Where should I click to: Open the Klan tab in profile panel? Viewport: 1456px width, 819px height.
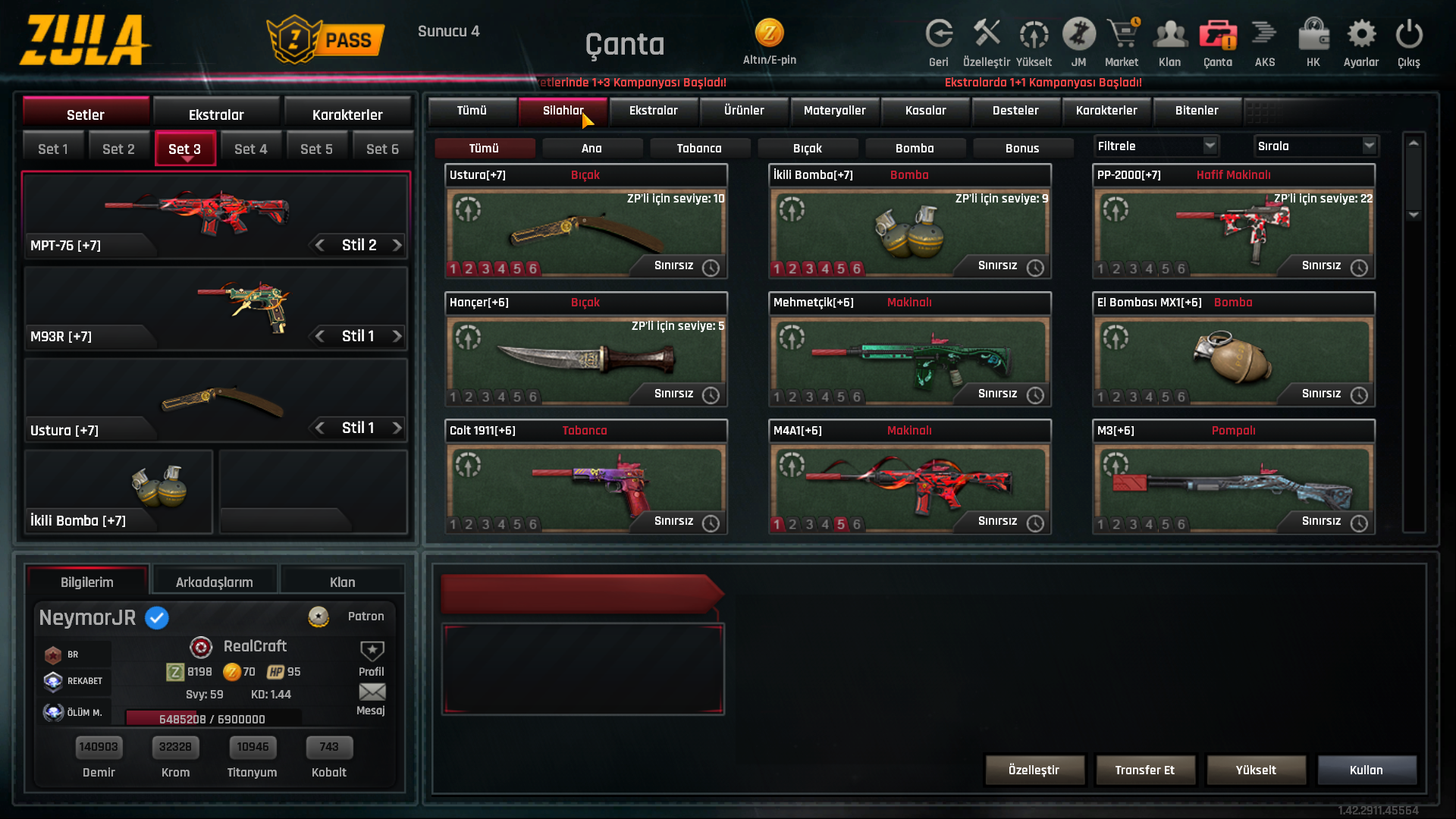point(342,582)
